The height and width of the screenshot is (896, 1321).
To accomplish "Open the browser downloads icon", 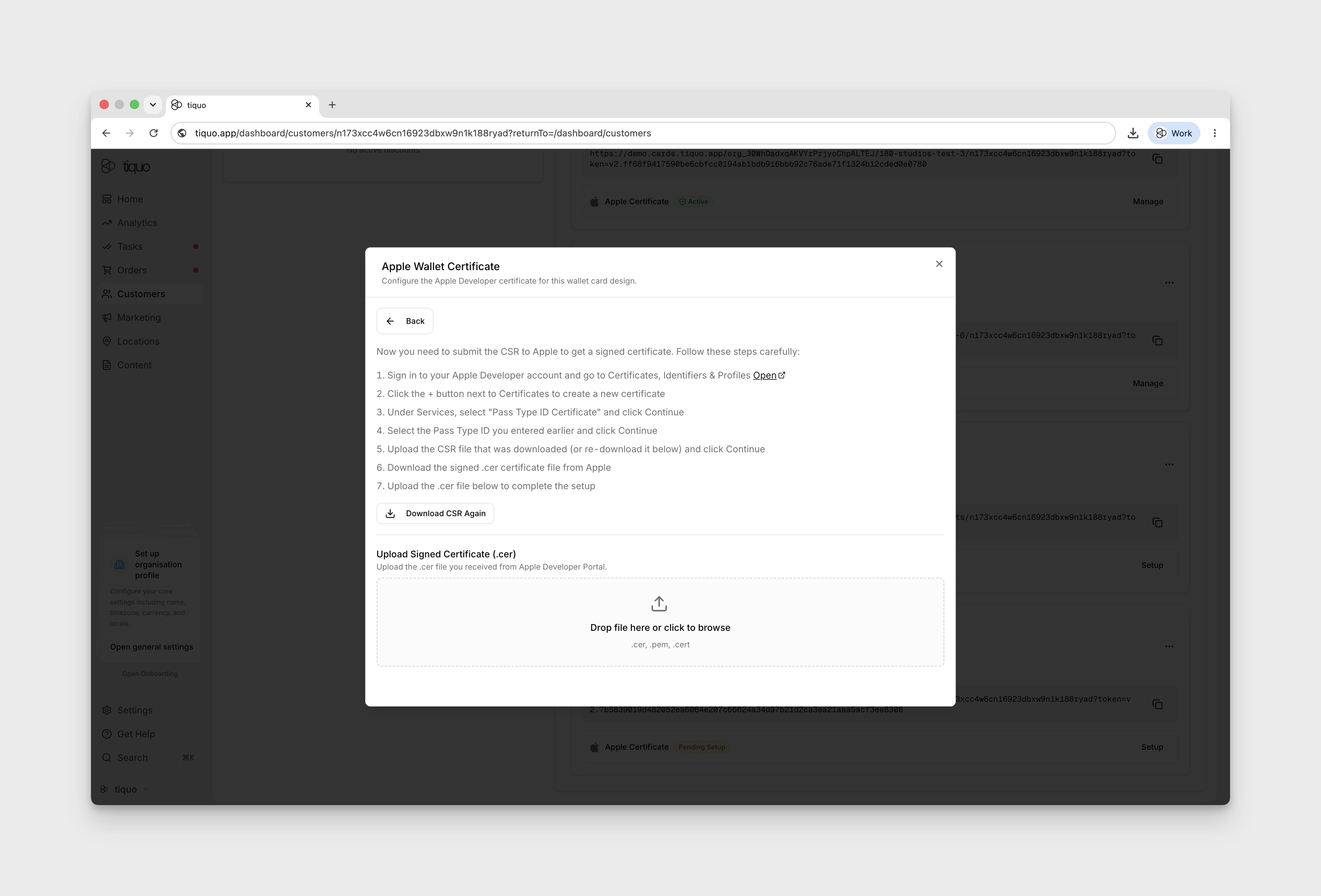I will [x=1133, y=133].
